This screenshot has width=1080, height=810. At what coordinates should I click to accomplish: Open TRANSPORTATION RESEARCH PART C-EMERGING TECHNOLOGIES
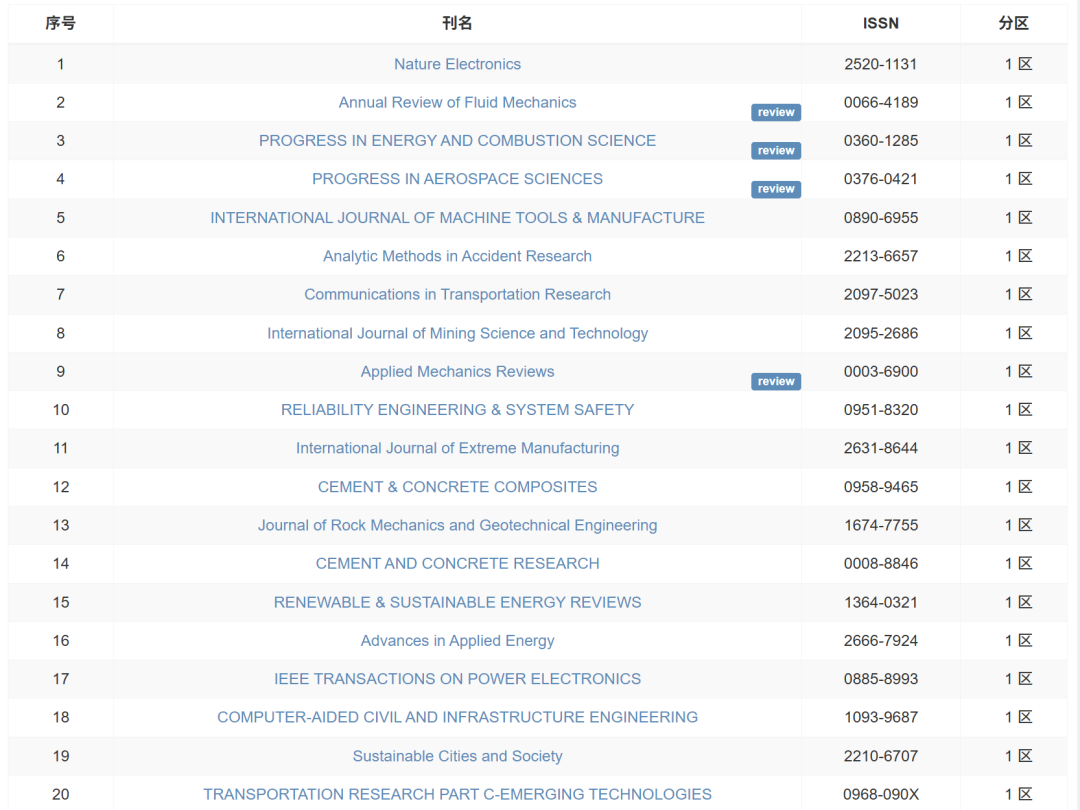coord(457,794)
